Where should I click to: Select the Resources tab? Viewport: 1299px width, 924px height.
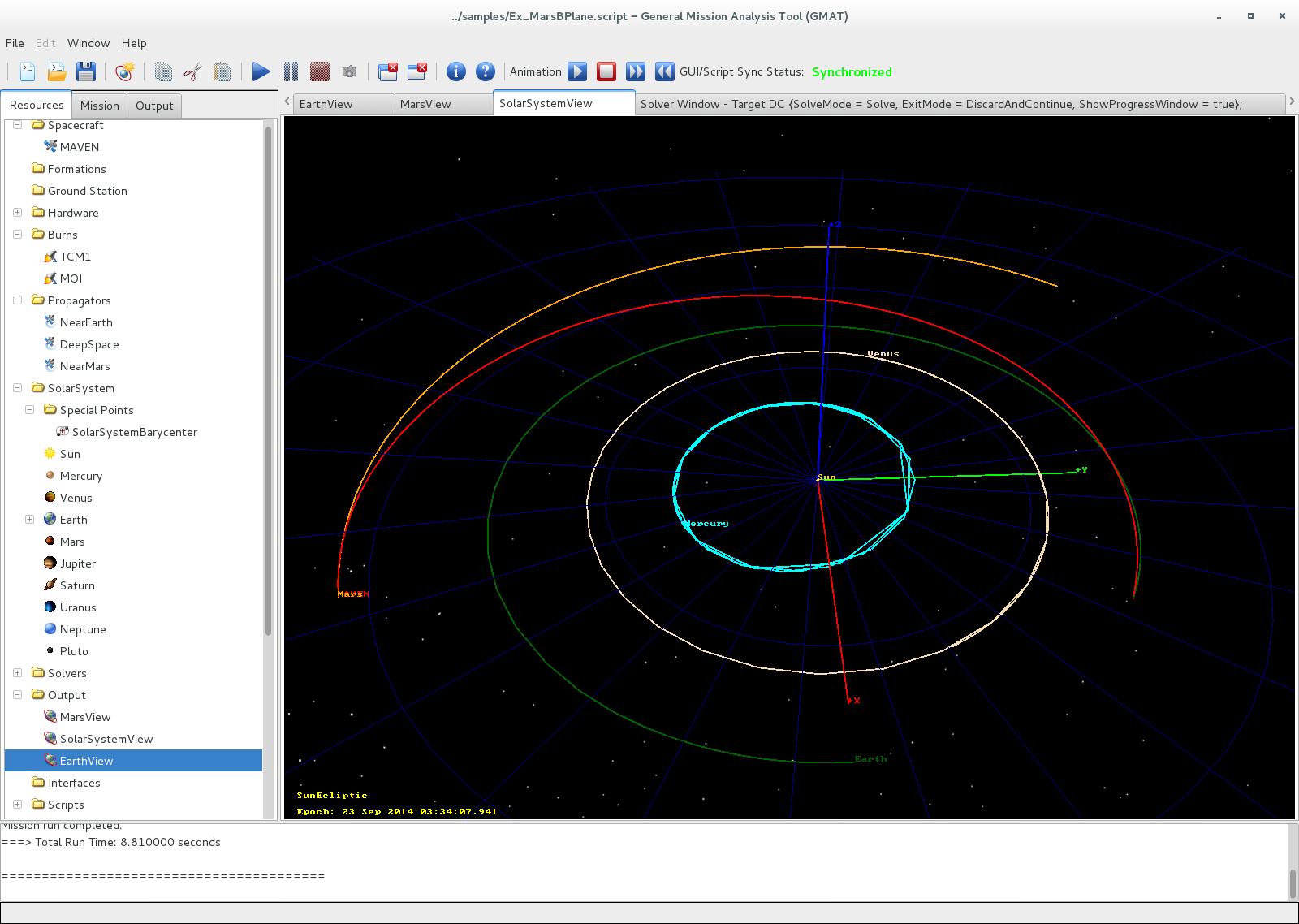point(37,105)
